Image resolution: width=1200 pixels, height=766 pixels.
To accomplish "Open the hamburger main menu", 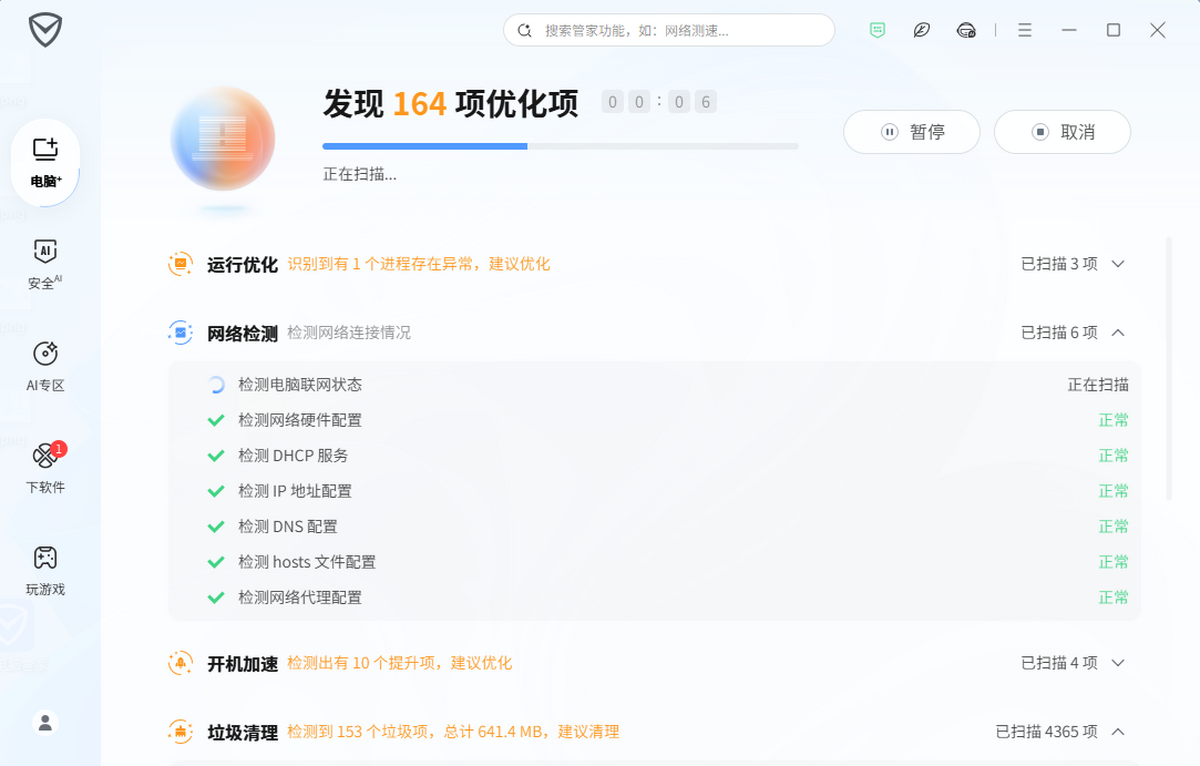I will coord(1024,30).
